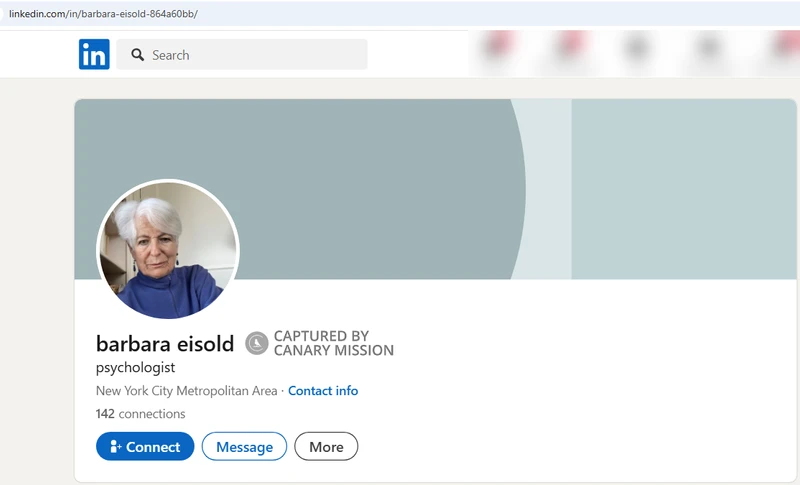View the 142 connections list
This screenshot has width=800, height=485.
point(141,414)
